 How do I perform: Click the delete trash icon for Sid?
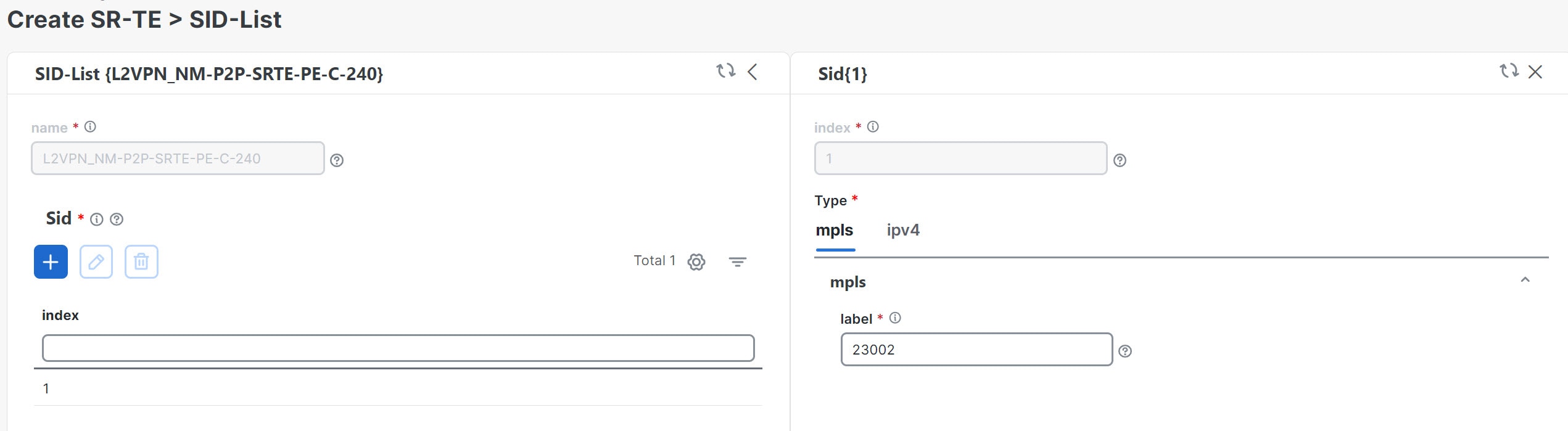pos(141,262)
